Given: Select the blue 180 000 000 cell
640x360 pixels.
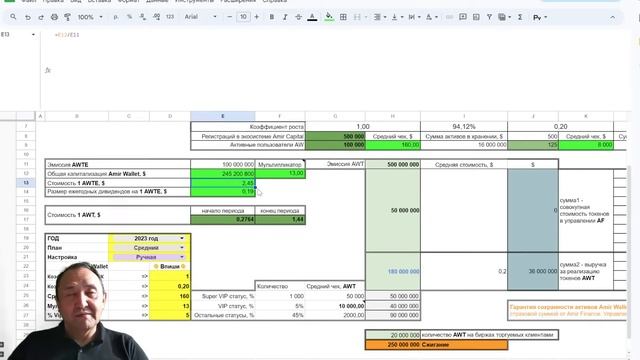Looking at the screenshot, I should (x=393, y=271).
